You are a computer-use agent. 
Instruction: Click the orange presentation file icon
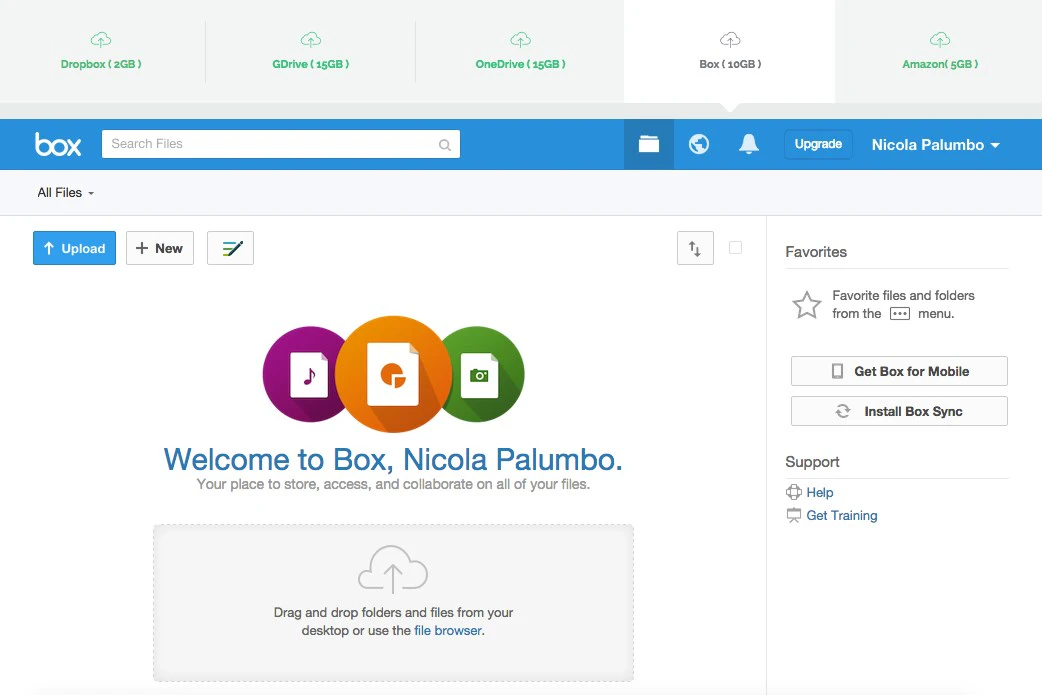tap(393, 375)
